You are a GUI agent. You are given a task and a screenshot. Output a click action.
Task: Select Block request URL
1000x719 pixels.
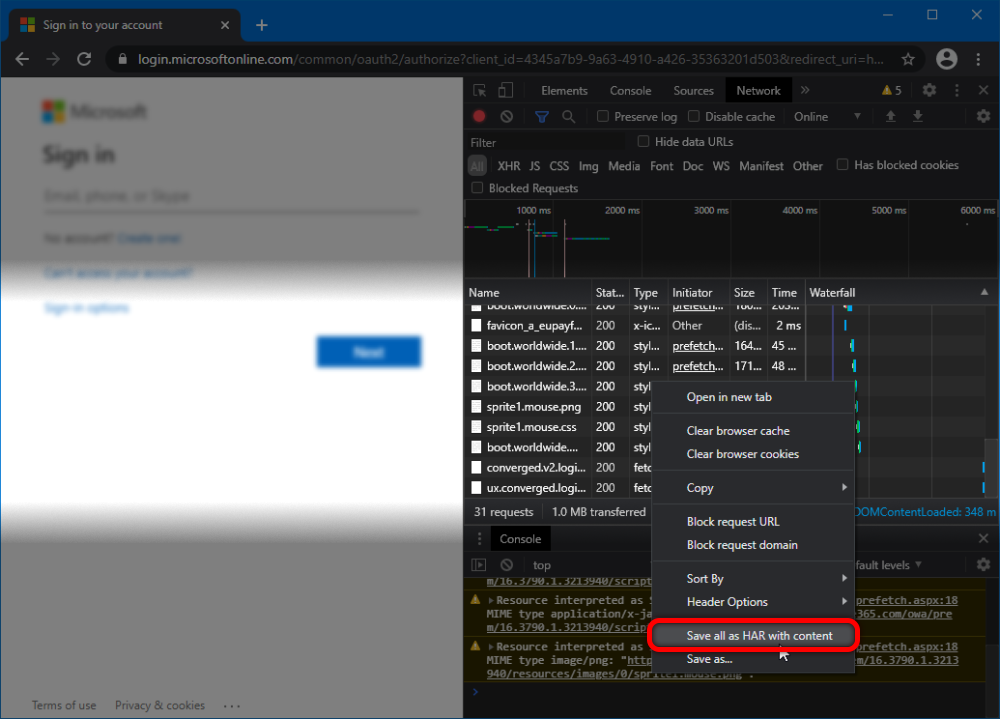click(x=753, y=521)
